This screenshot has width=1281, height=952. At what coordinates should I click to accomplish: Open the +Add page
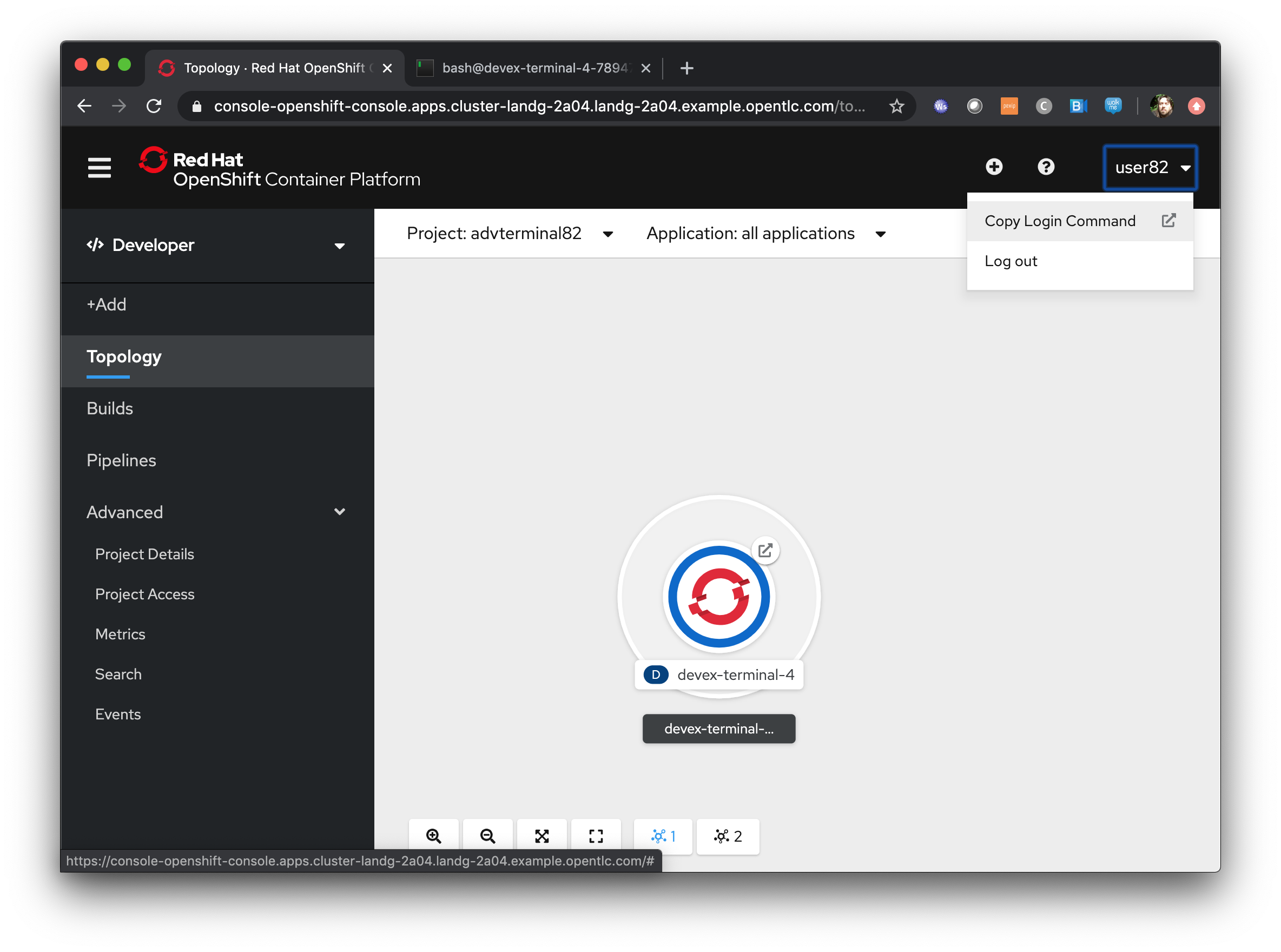click(107, 305)
